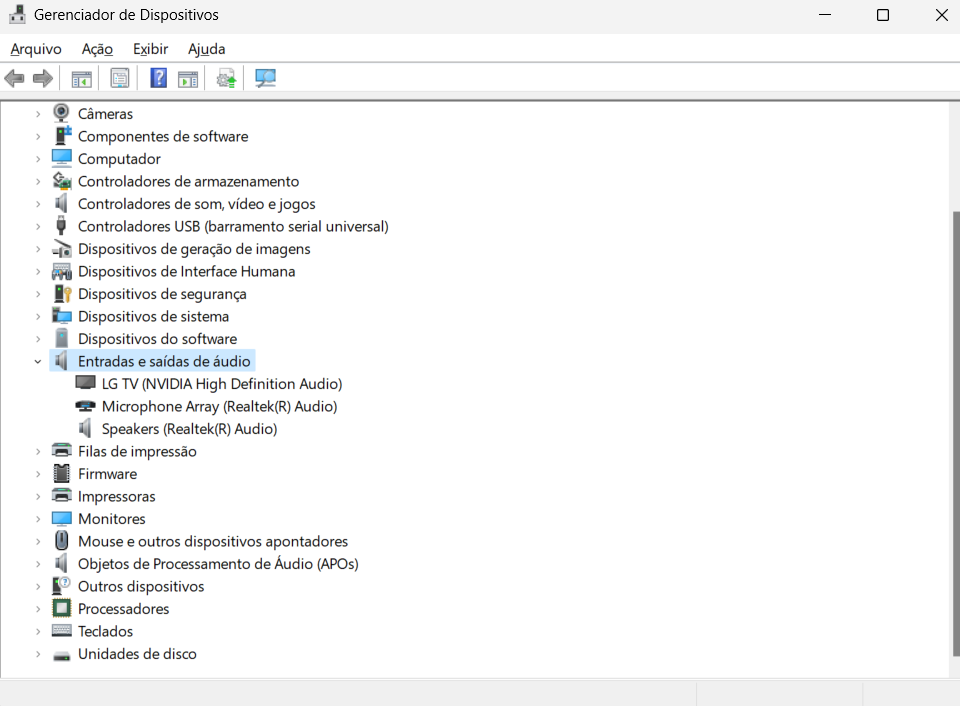This screenshot has width=960, height=706.
Task: Click the Unidades de disco drive icon
Action: click(x=62, y=656)
